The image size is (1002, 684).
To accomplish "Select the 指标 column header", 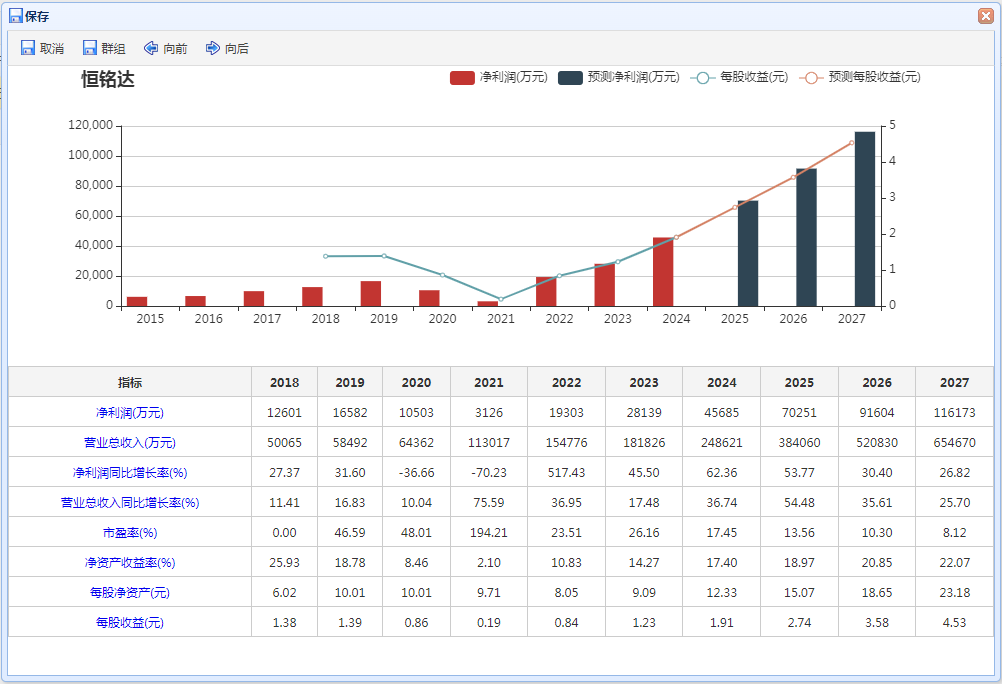I will (x=130, y=382).
